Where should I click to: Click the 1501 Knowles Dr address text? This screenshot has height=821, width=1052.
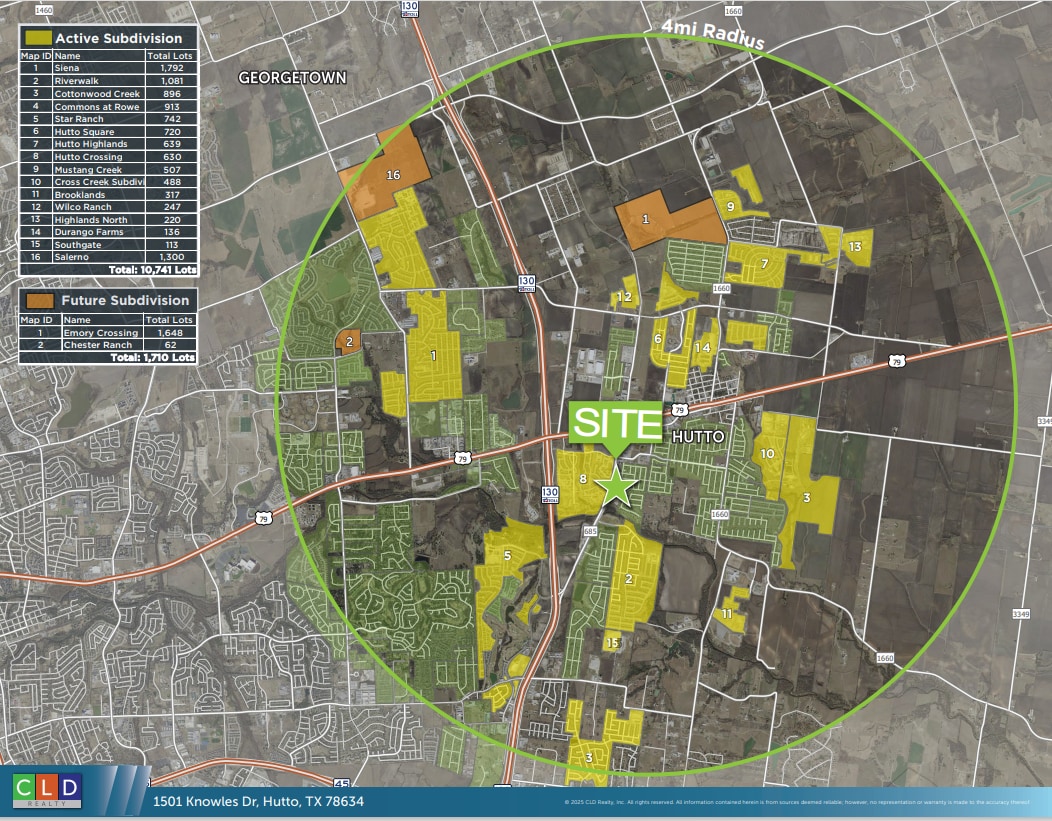pos(258,801)
